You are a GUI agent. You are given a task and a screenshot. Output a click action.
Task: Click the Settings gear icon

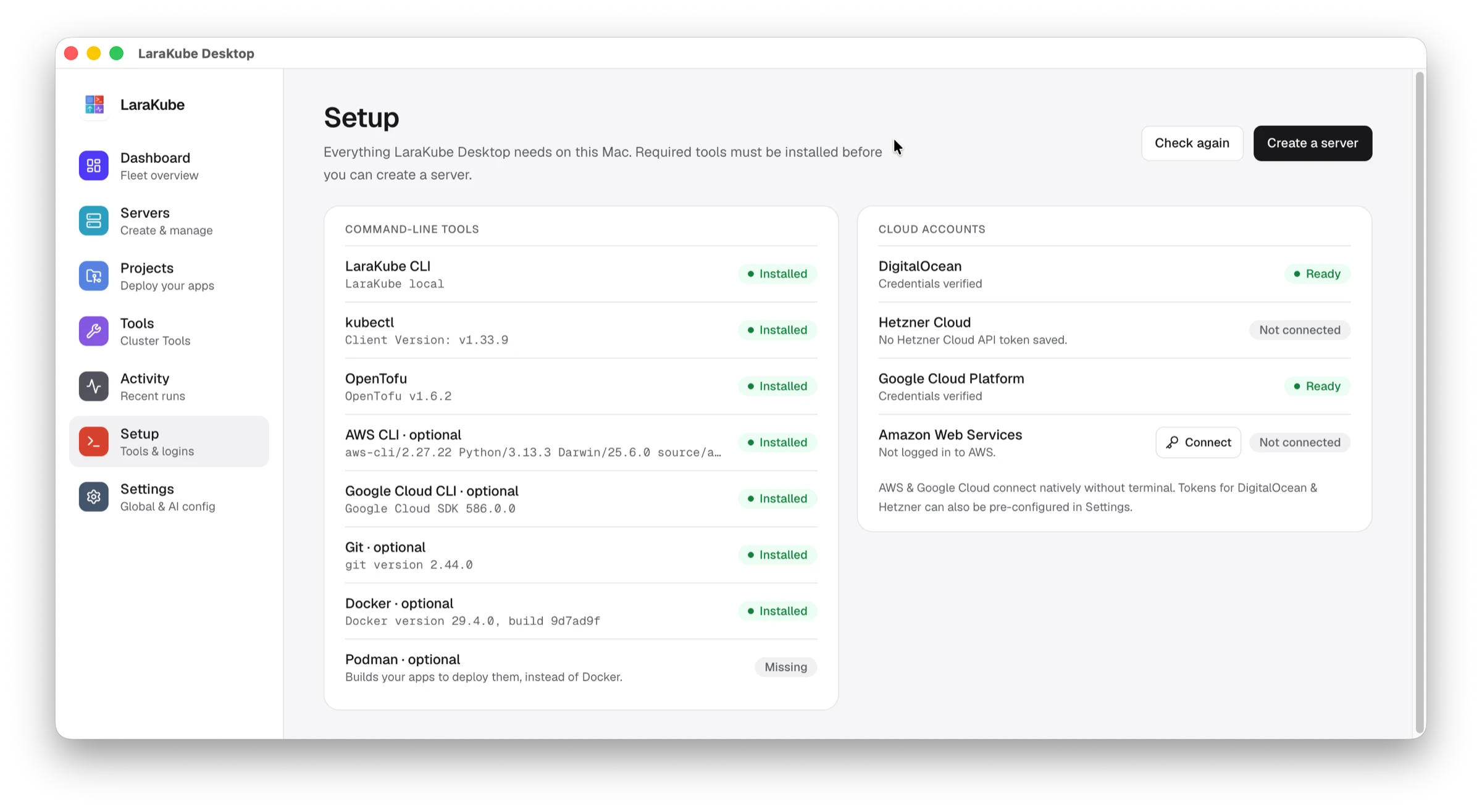coord(94,496)
